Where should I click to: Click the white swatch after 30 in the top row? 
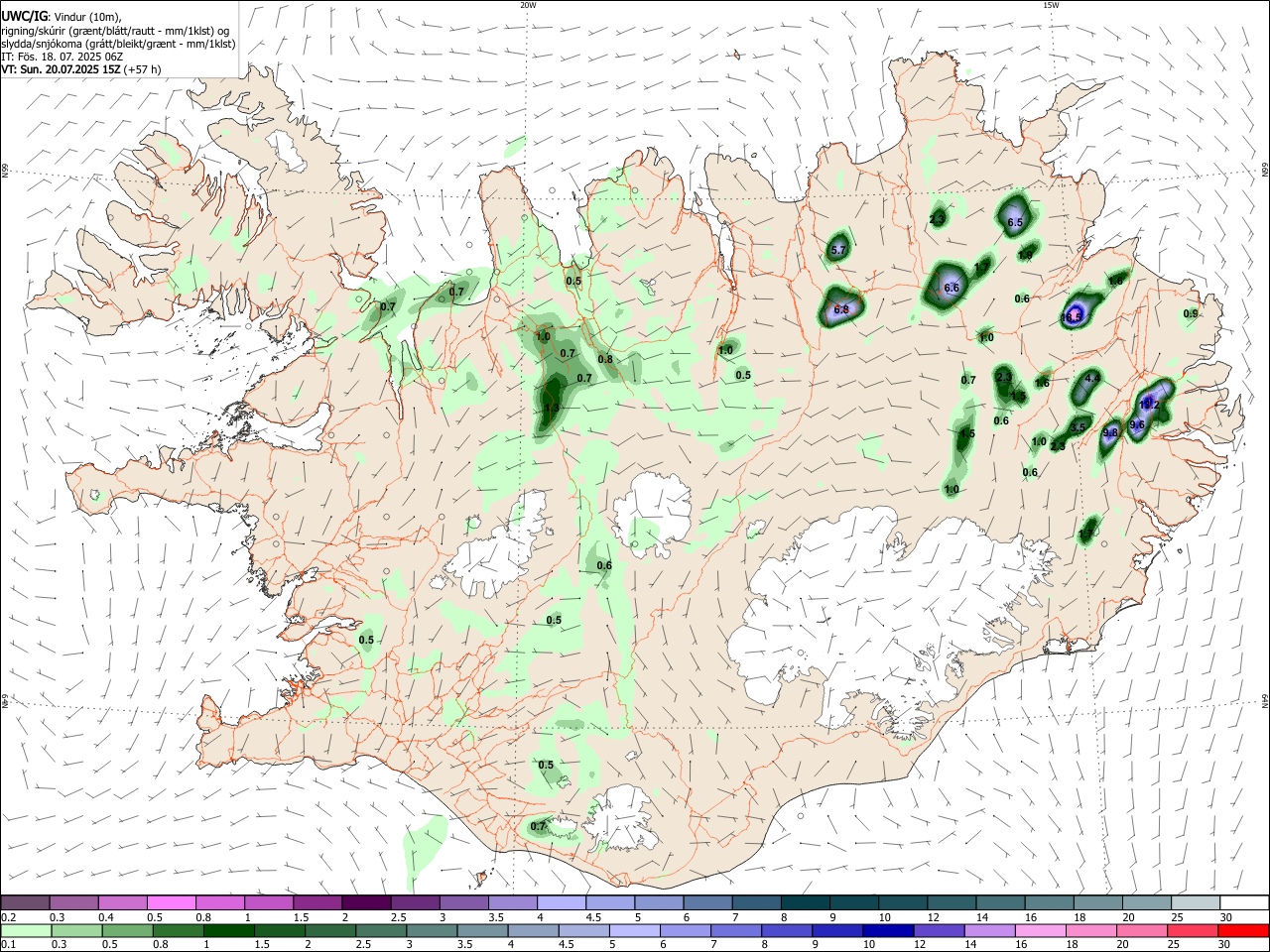coord(1242,902)
